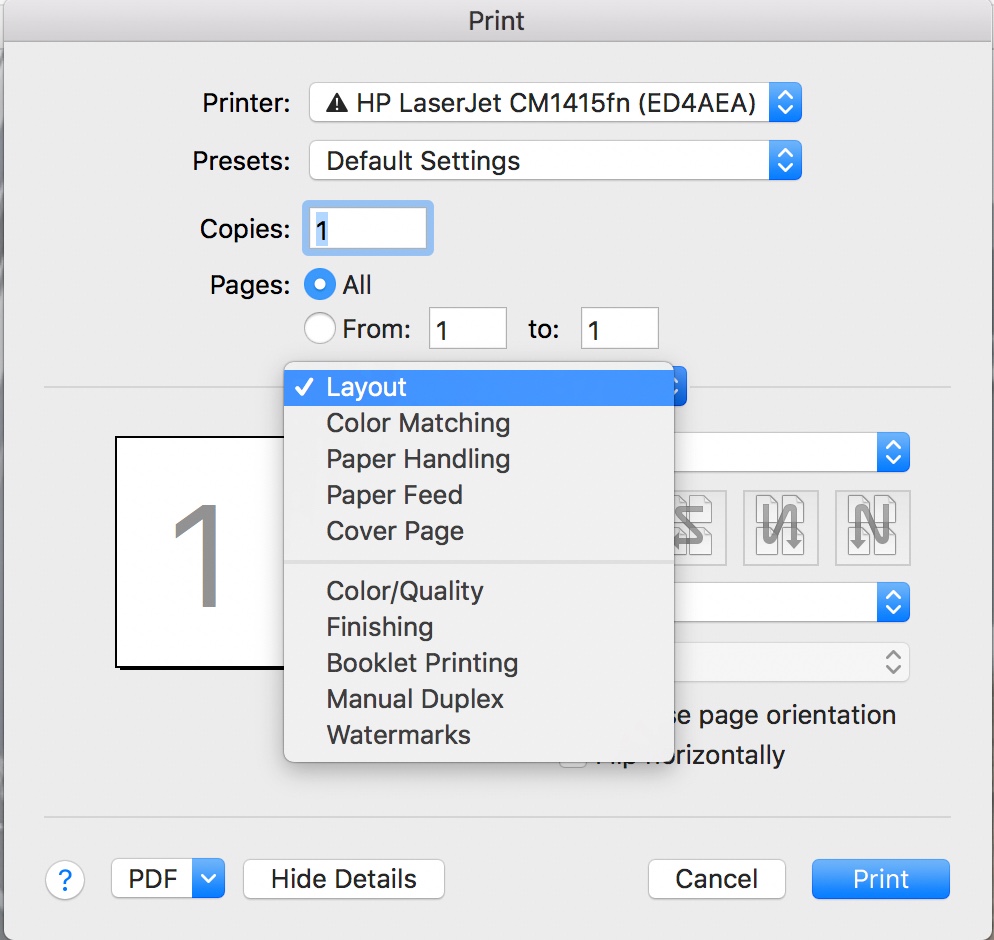Click the warning triangle beside the printer name
The width and height of the screenshot is (994, 940).
tap(337, 103)
